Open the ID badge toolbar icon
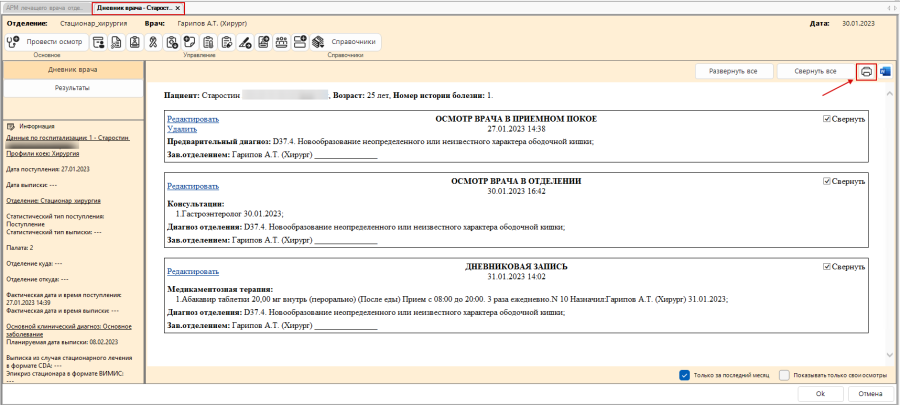Screen dimensions: 900x405 (134, 42)
